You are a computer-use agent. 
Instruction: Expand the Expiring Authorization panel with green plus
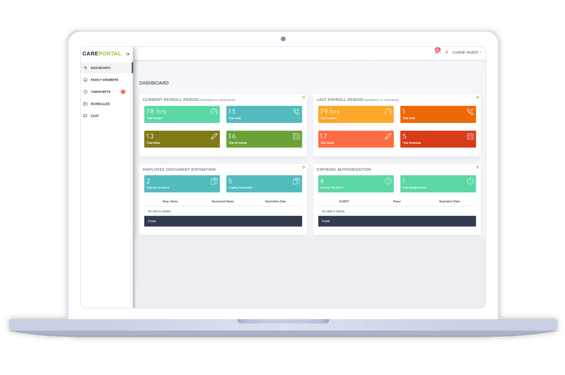(477, 167)
